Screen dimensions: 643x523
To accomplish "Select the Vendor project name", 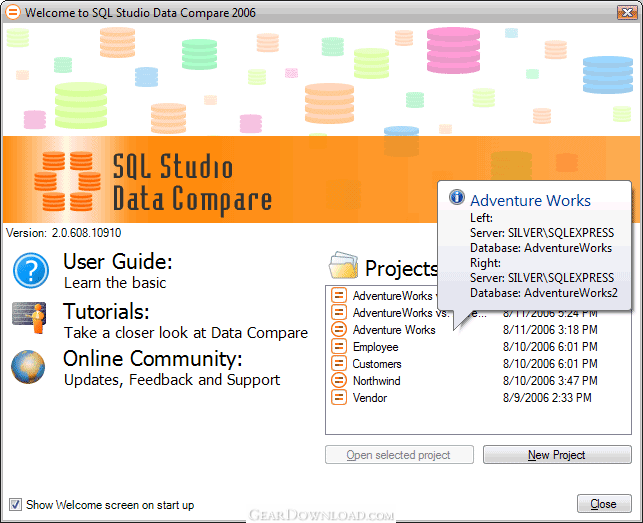I will tap(370, 398).
